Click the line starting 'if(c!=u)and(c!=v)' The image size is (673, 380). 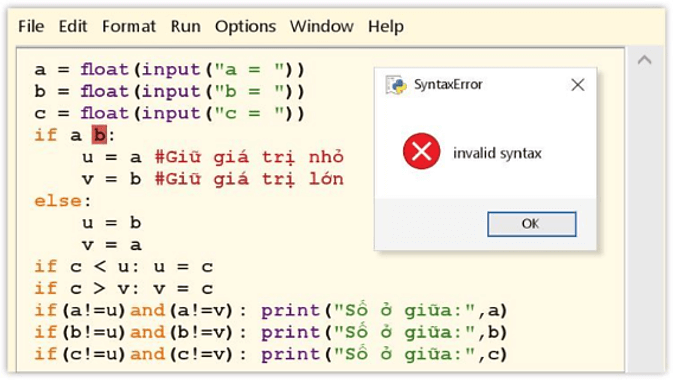pyautogui.click(x=271, y=354)
